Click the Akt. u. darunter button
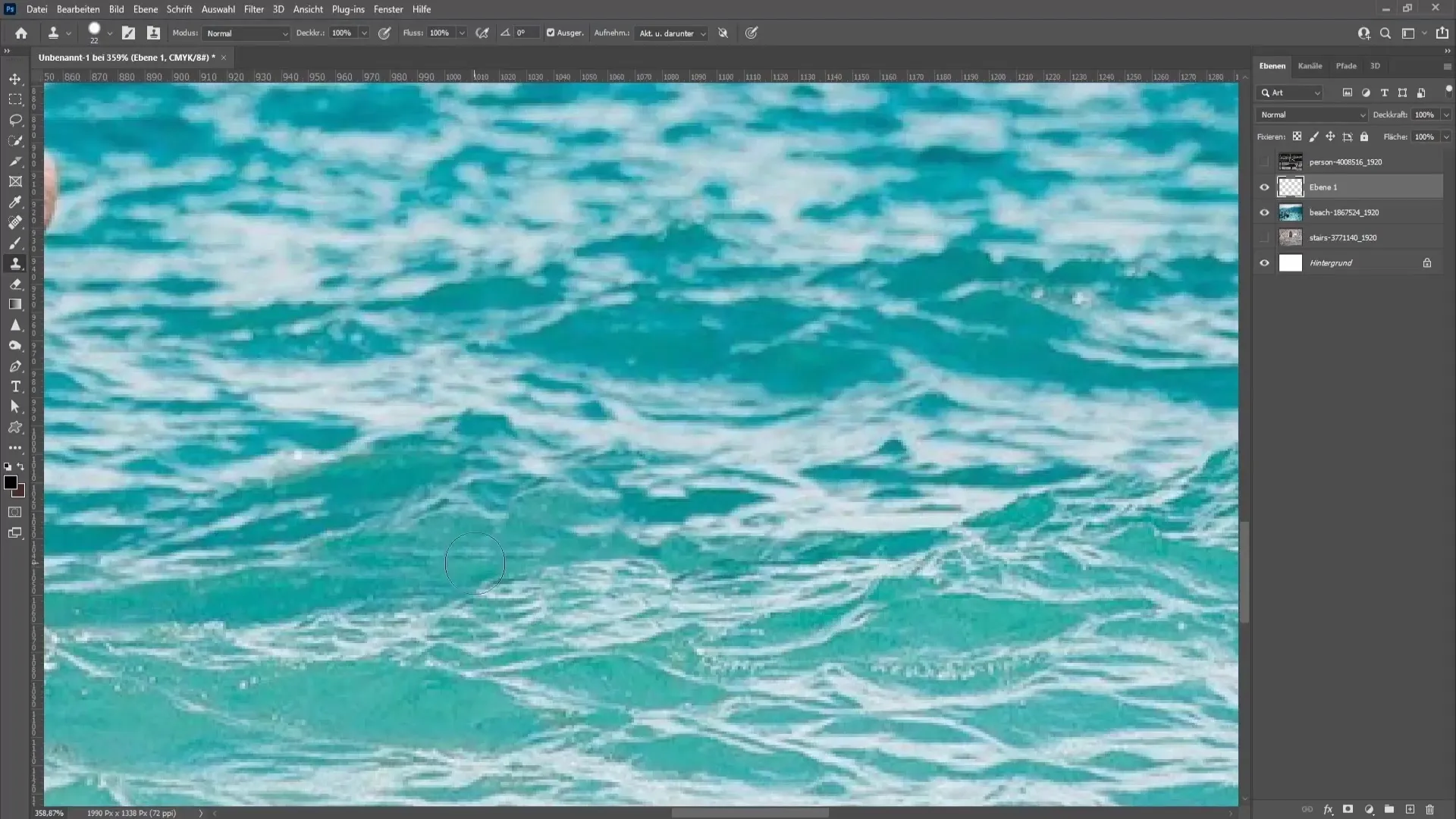Image resolution: width=1456 pixels, height=819 pixels. coord(671,33)
